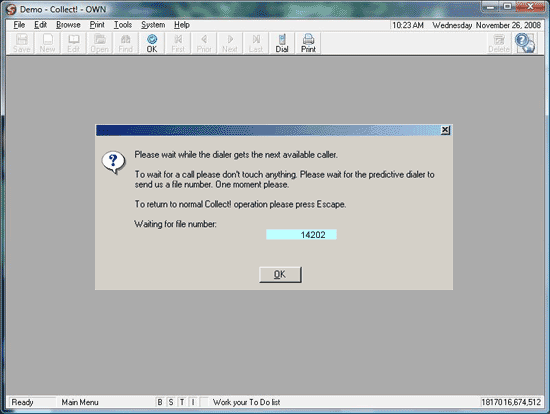550x414 pixels.
Task: Toggle the B status bar indicator
Action: (x=160, y=402)
